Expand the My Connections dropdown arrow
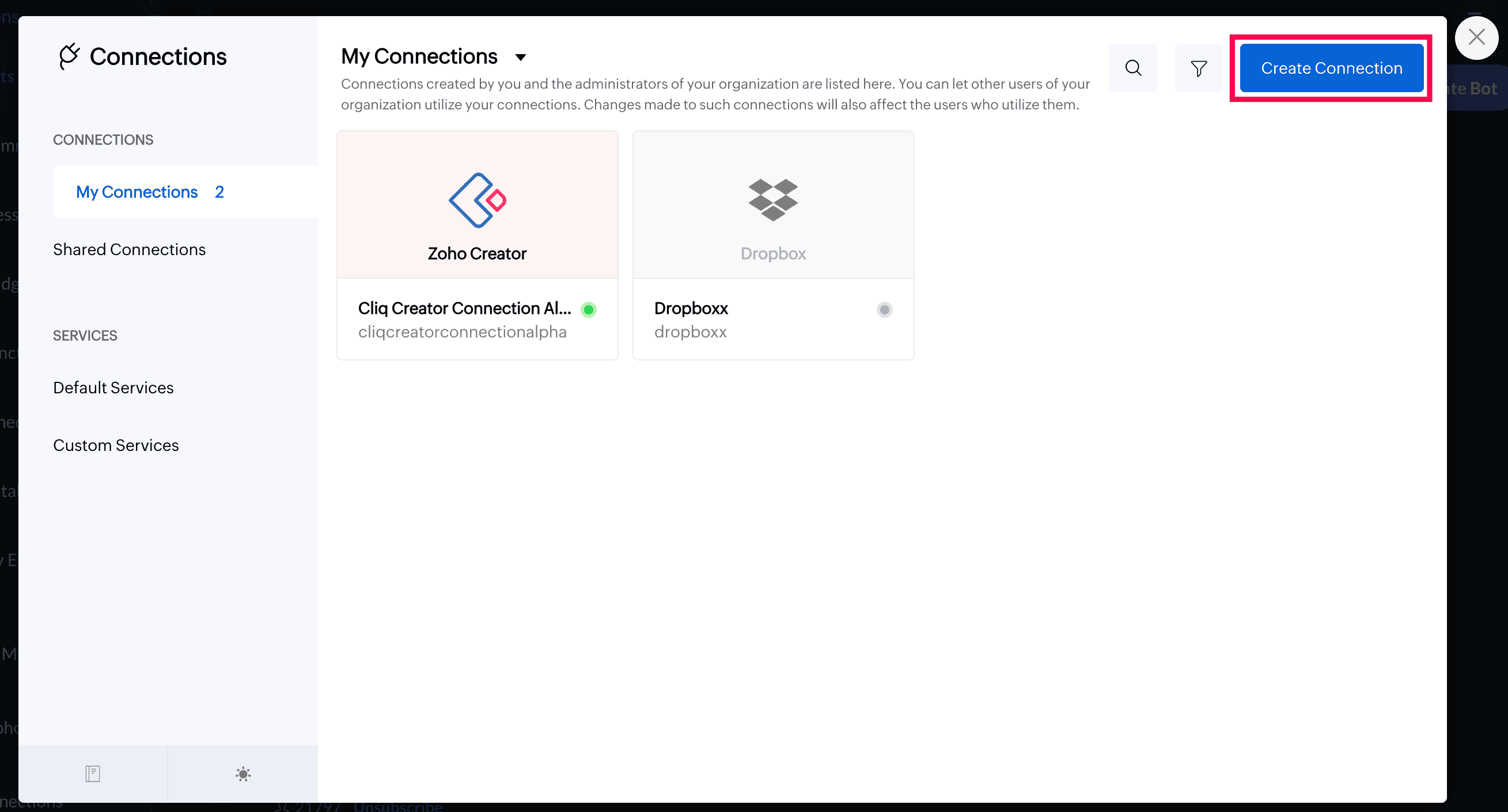The height and width of the screenshot is (812, 1508). [520, 58]
